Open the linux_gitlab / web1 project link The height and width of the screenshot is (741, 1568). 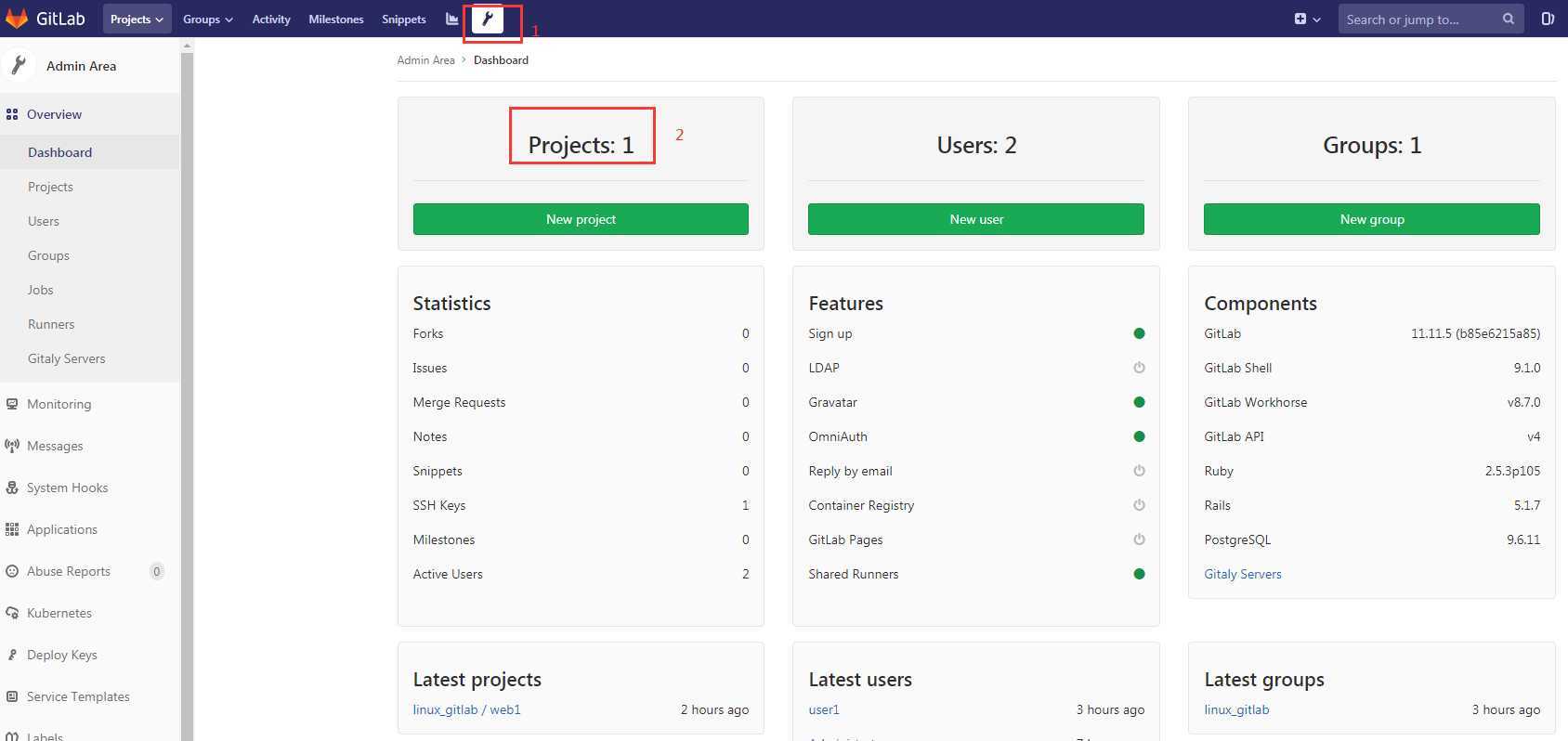467,709
